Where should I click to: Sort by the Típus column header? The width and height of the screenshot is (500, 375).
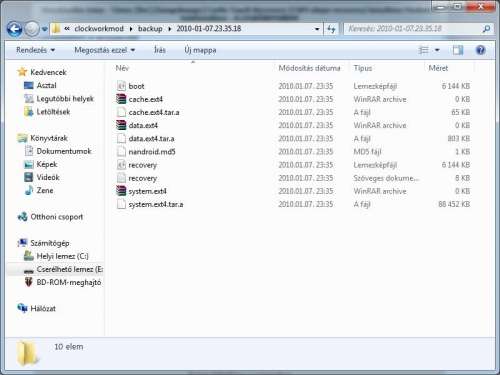coord(363,68)
